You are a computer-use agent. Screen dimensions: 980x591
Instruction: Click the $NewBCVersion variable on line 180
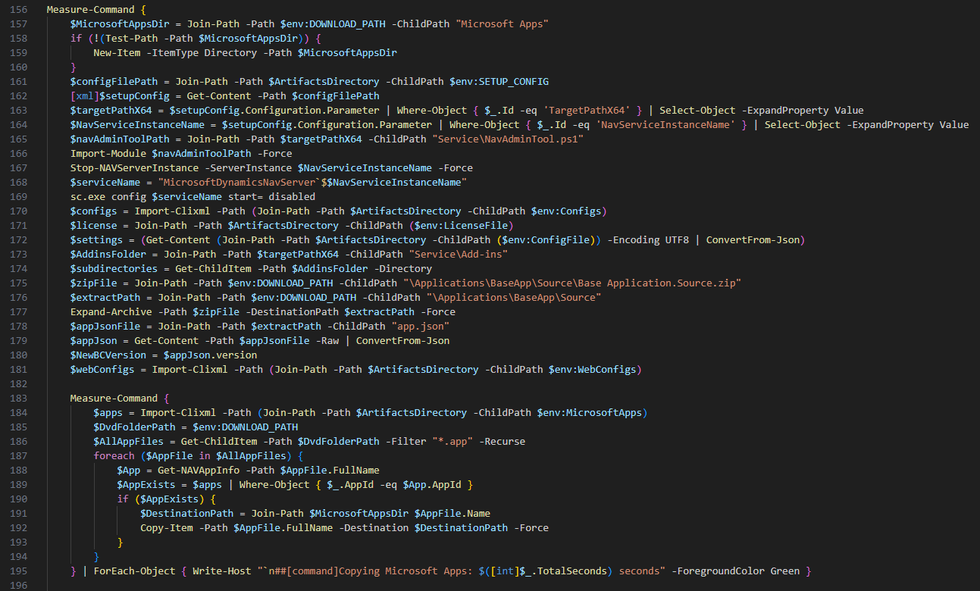108,354
